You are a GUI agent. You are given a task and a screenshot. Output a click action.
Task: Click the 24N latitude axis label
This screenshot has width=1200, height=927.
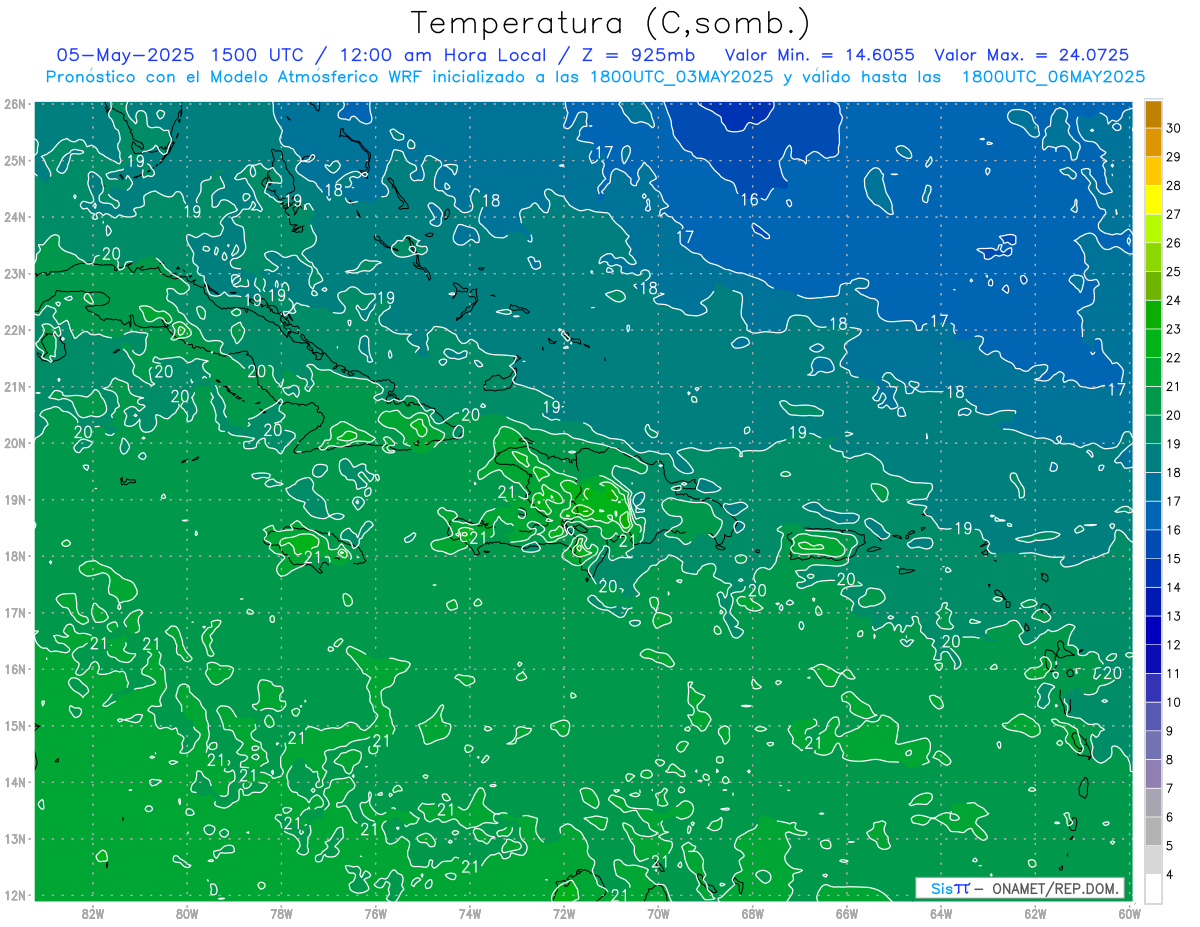tap(16, 217)
